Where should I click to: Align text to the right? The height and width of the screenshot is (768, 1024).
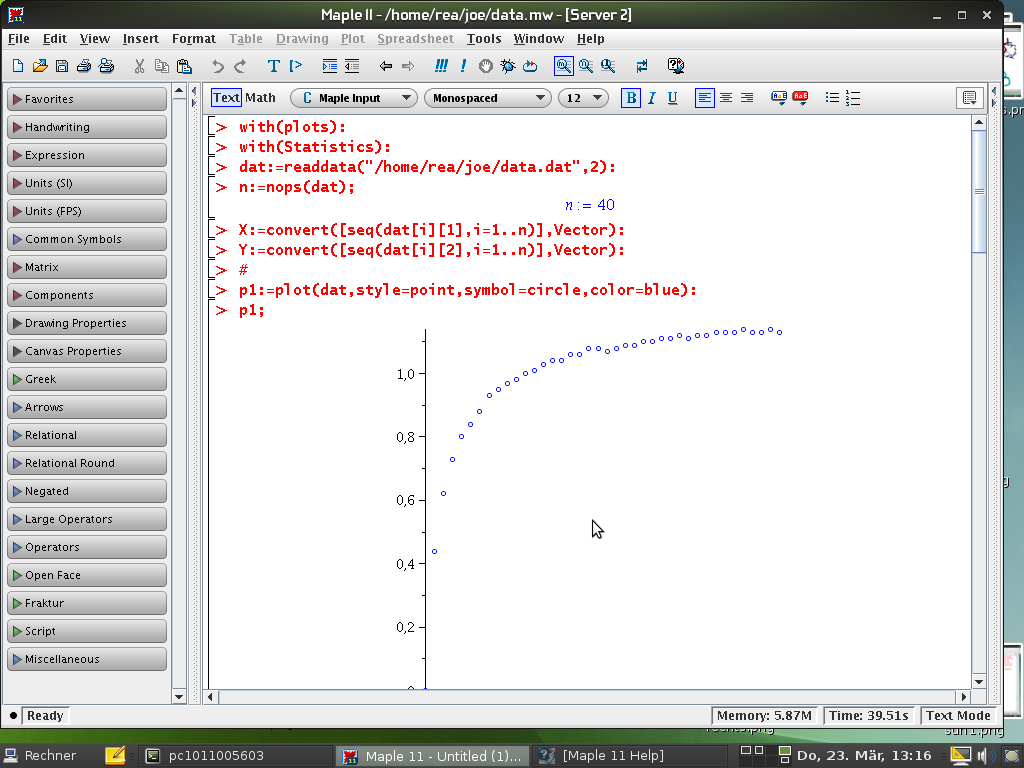pyautogui.click(x=746, y=98)
